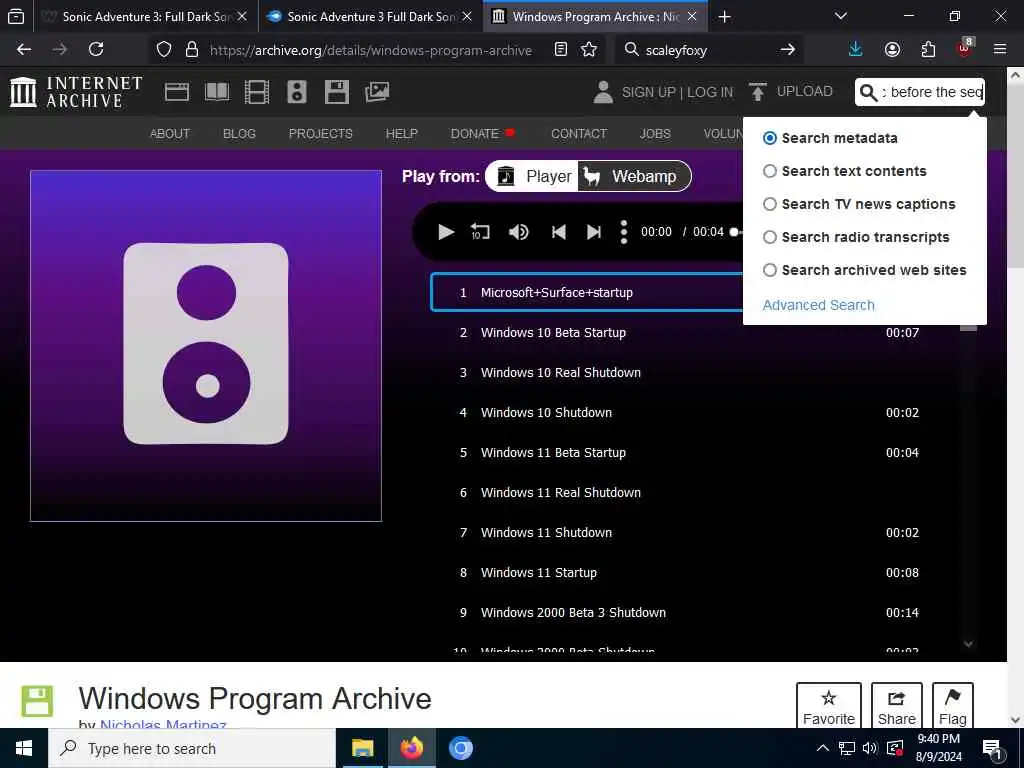Open the About menu item
1024x768 pixels.
click(x=170, y=134)
